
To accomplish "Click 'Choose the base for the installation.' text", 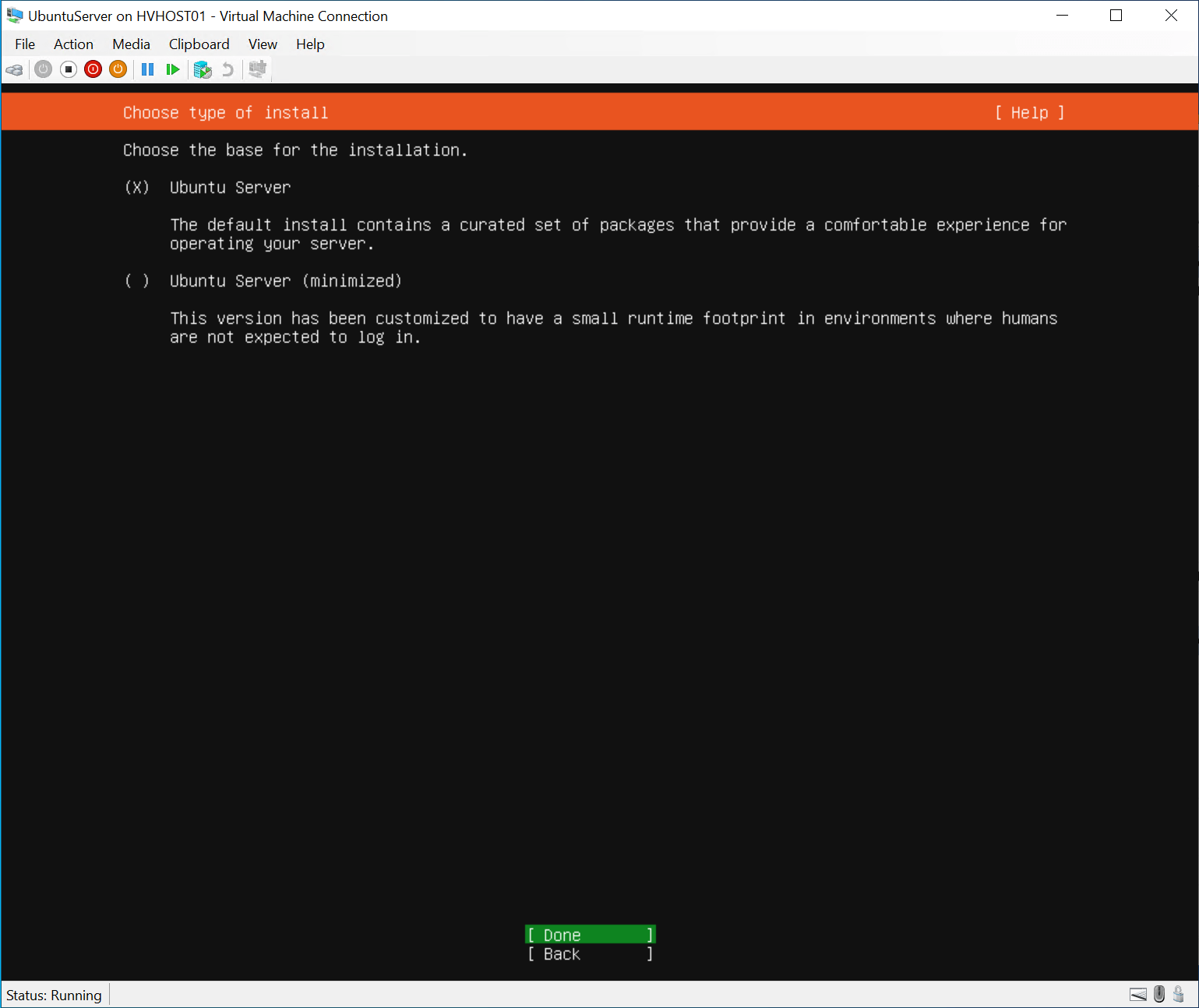I will click(x=295, y=150).
